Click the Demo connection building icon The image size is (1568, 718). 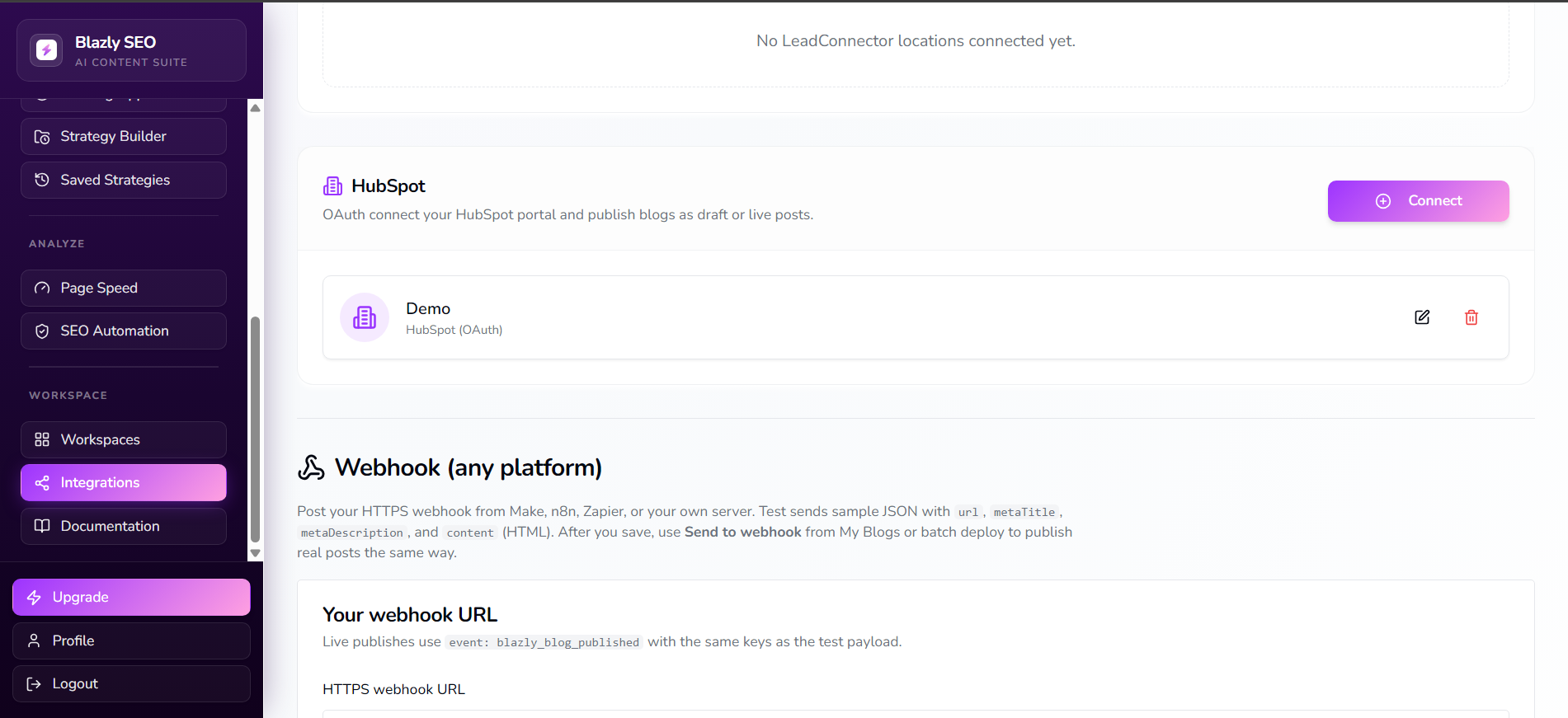tap(365, 317)
